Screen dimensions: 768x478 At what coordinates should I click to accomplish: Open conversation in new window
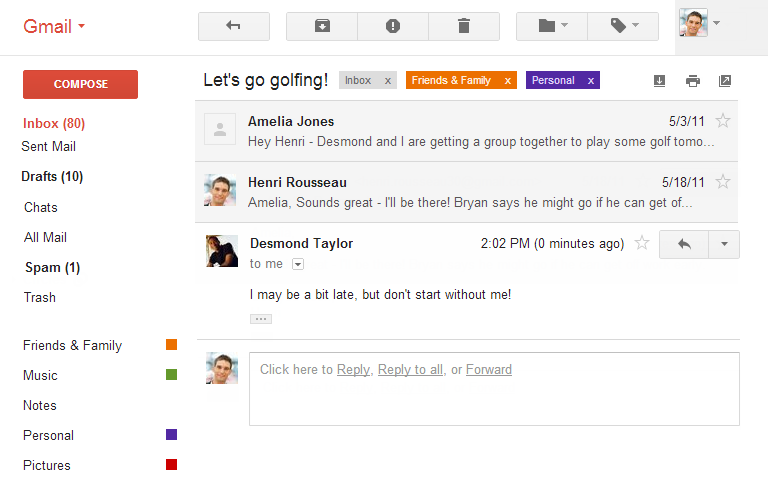click(725, 81)
